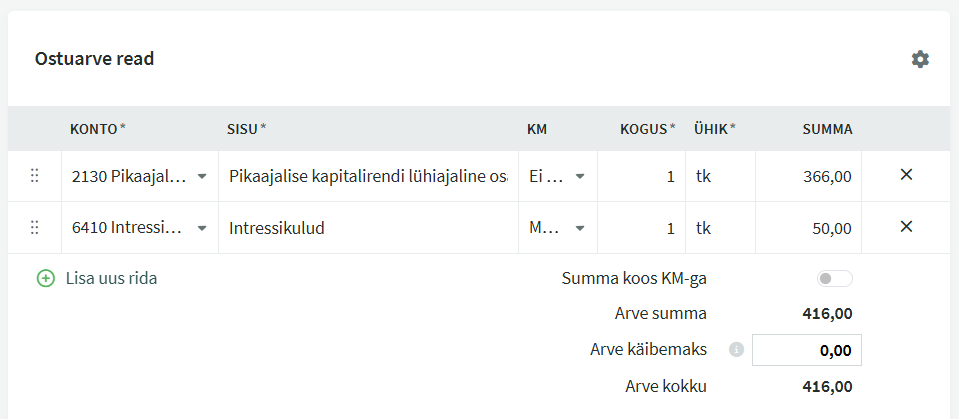Viewport: 959px width, 419px height.
Task: Click unit tk field of second row
Action: [720, 228]
